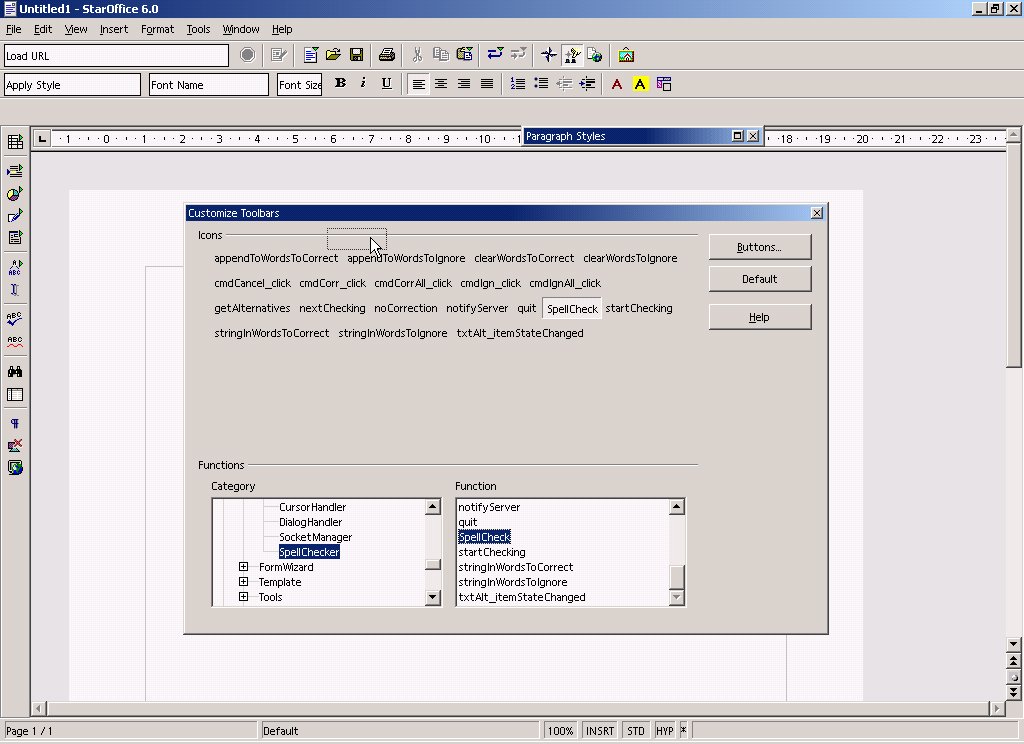Viewport: 1024px width, 744px height.
Task: Open the Insert menu
Action: (x=114, y=29)
